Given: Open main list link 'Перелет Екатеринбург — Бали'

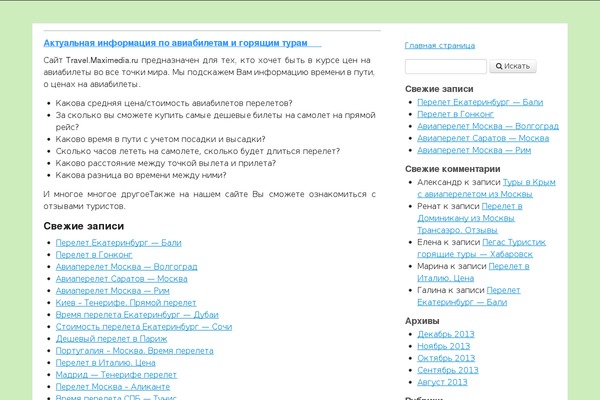Looking at the screenshot, I should click(119, 243).
